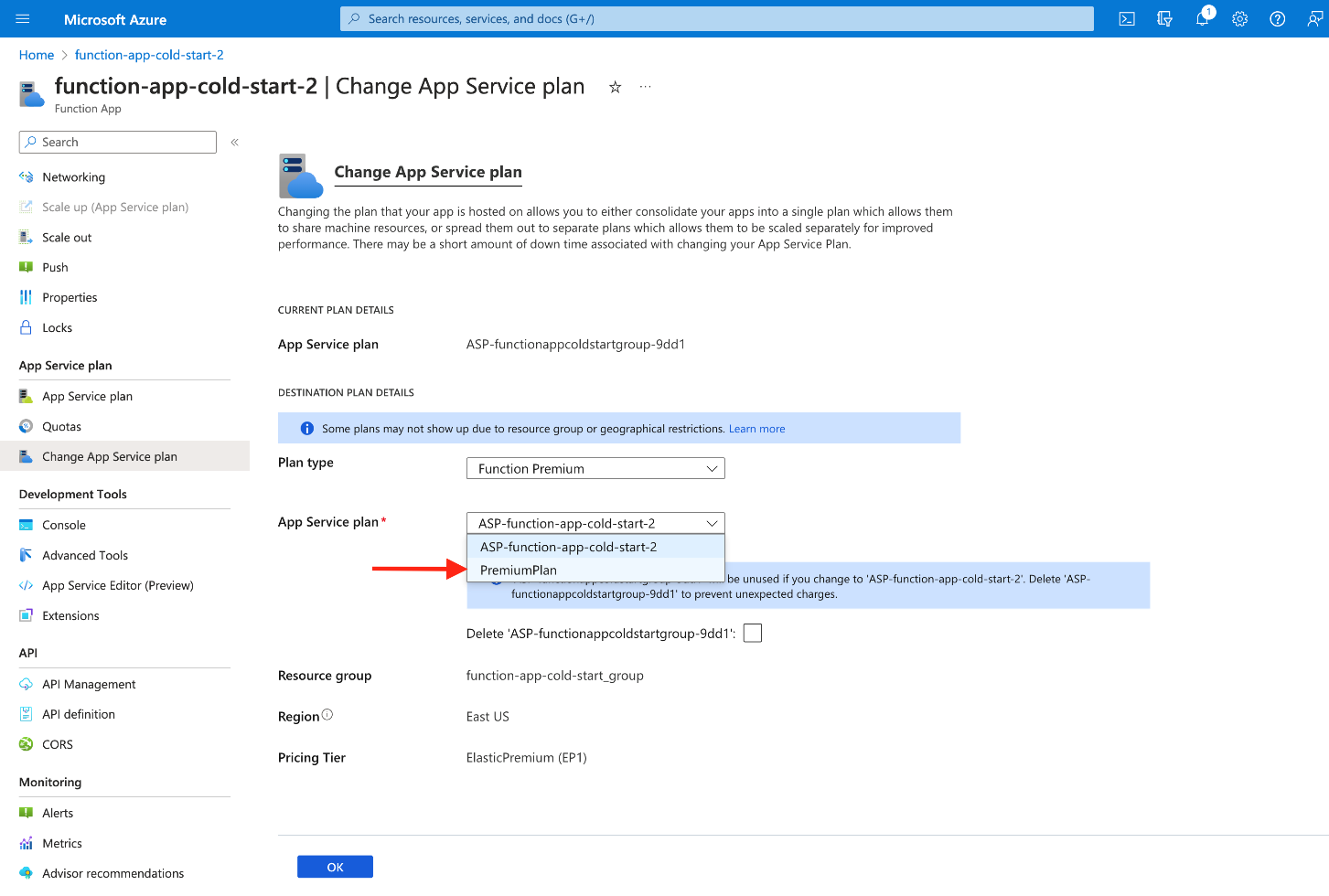1329x896 pixels.
Task: Open the help question mark icon
Action: (1277, 18)
